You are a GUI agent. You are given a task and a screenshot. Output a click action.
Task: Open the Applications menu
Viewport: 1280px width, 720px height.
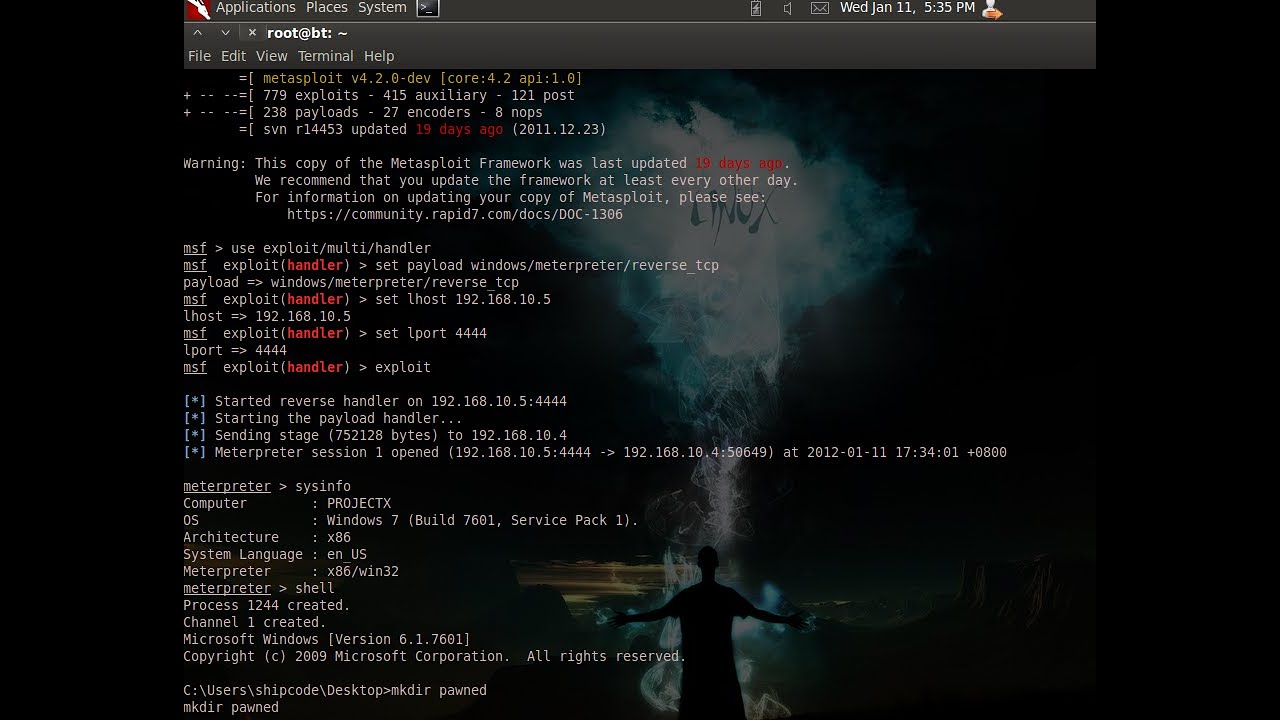click(x=255, y=8)
